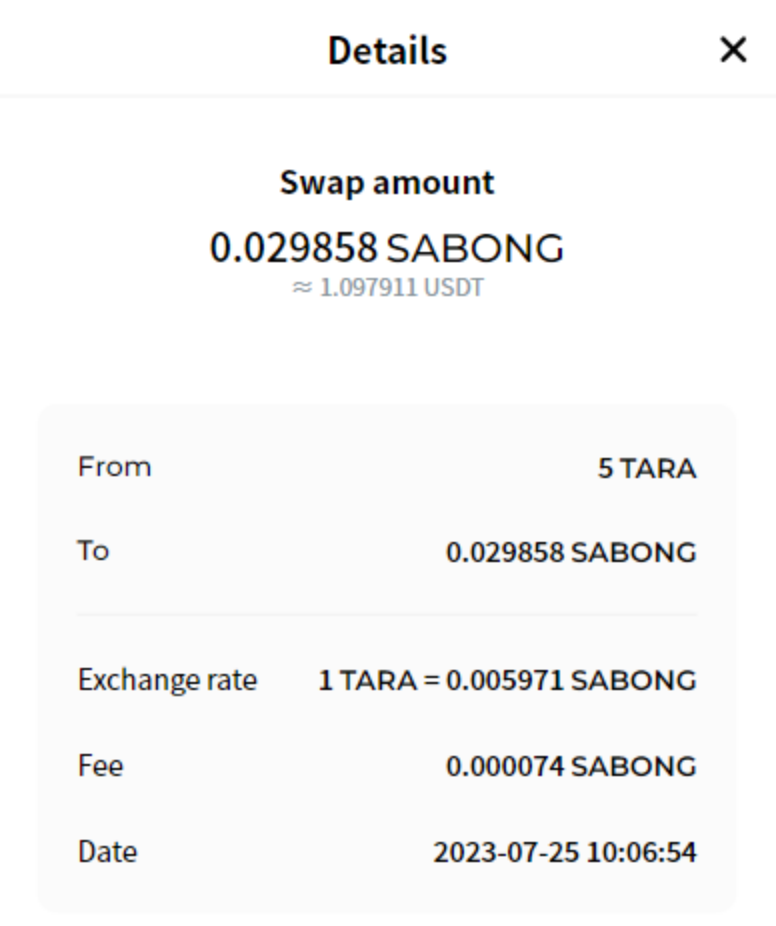Select the 5 TARA source amount
Viewport: 776px width, 926px height.
point(646,468)
